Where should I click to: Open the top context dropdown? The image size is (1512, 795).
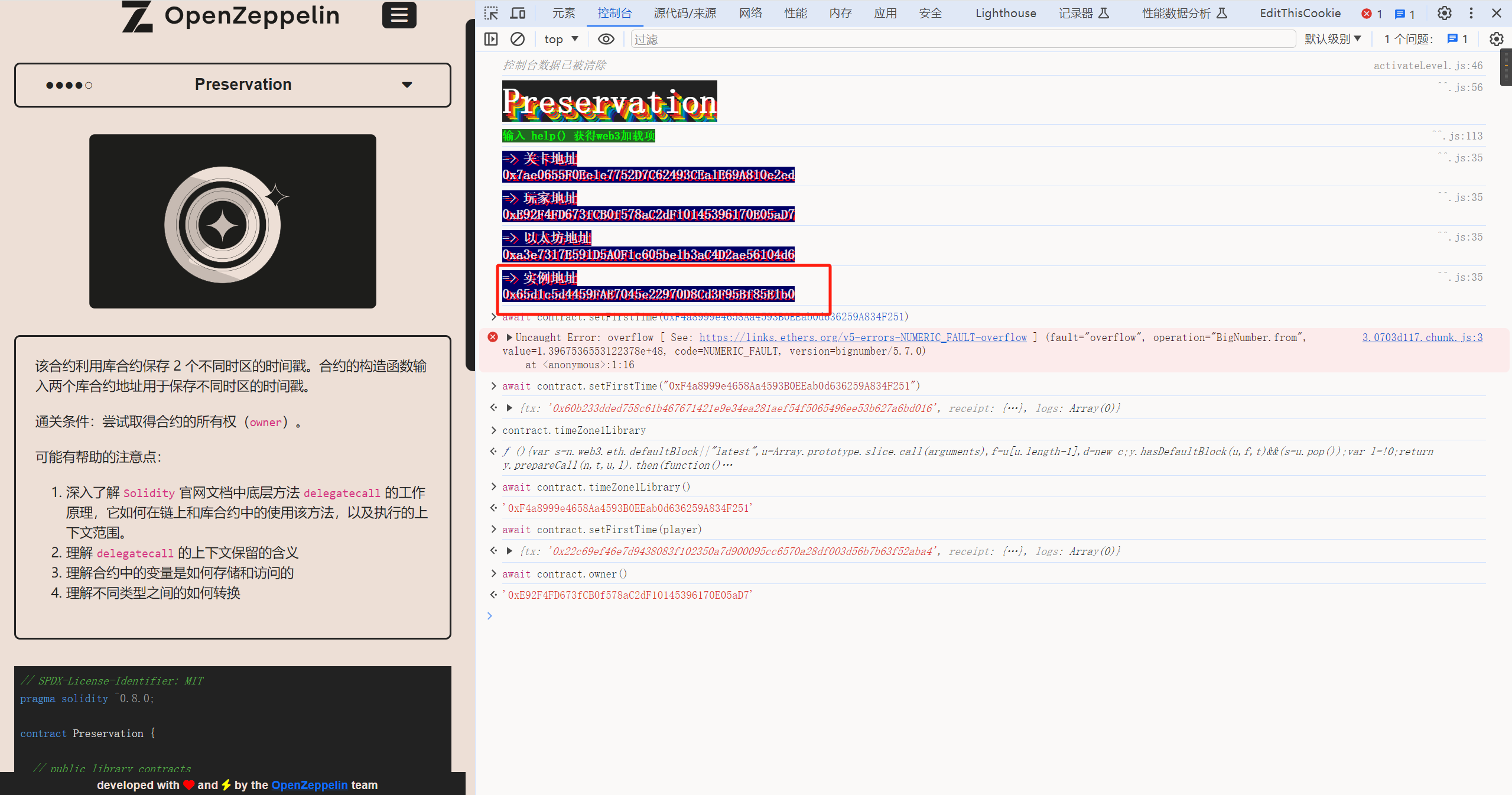[561, 39]
